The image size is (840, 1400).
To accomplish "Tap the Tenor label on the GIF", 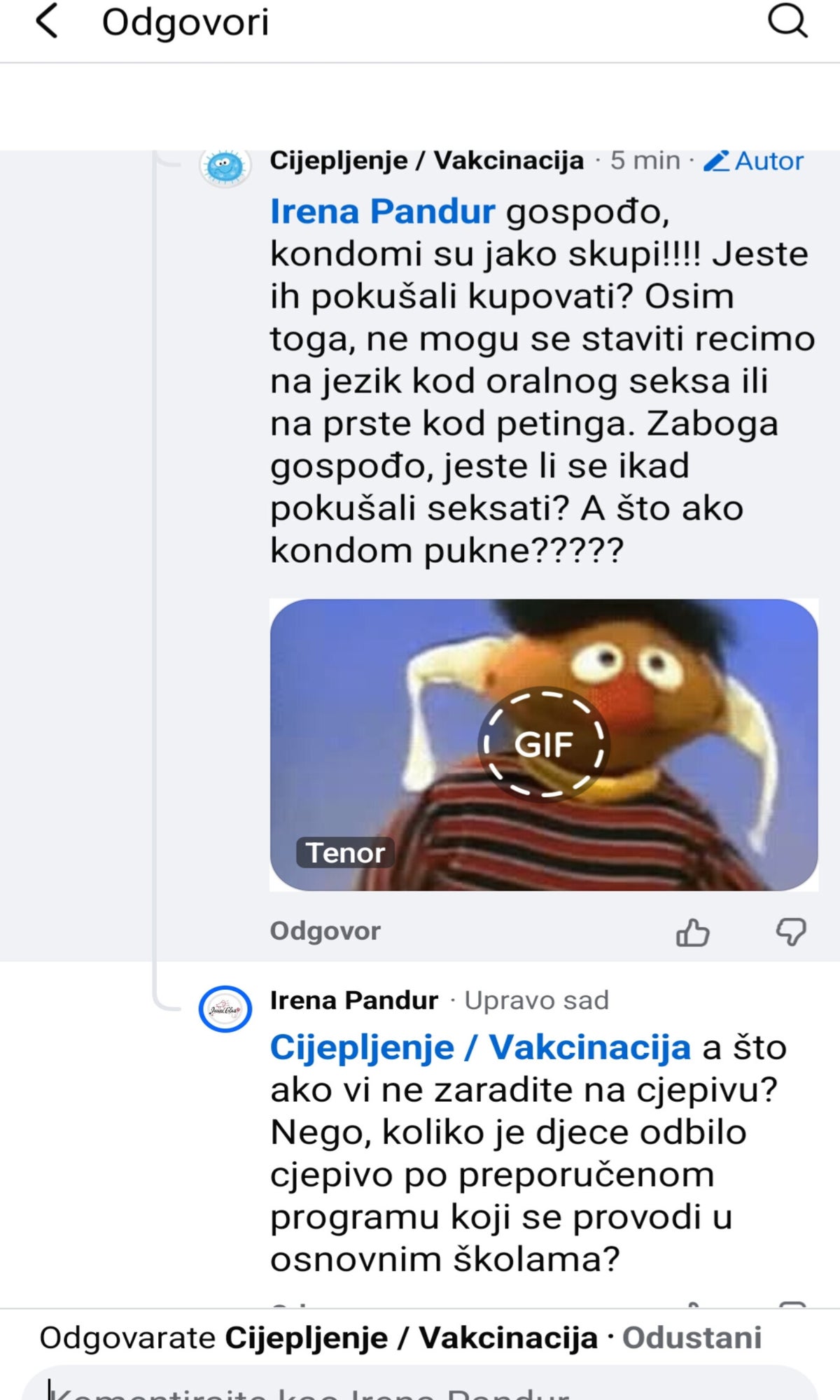I will click(345, 853).
